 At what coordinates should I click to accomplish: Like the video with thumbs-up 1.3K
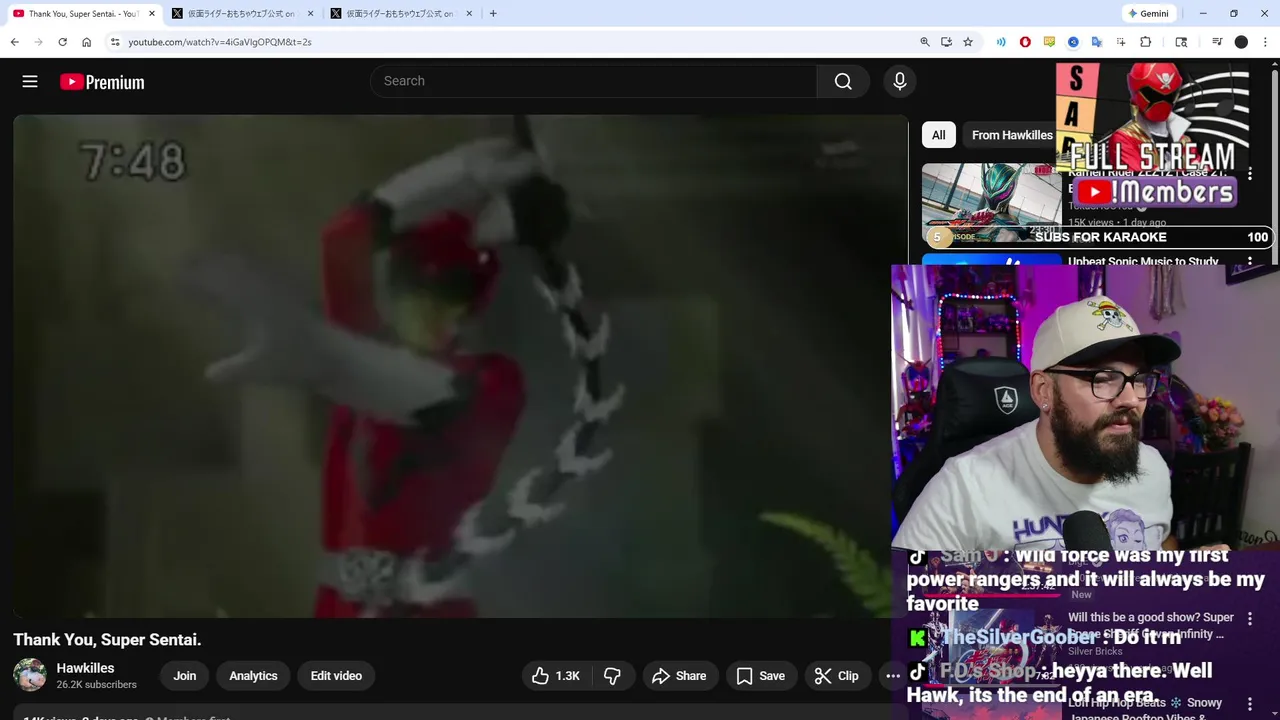pos(555,676)
